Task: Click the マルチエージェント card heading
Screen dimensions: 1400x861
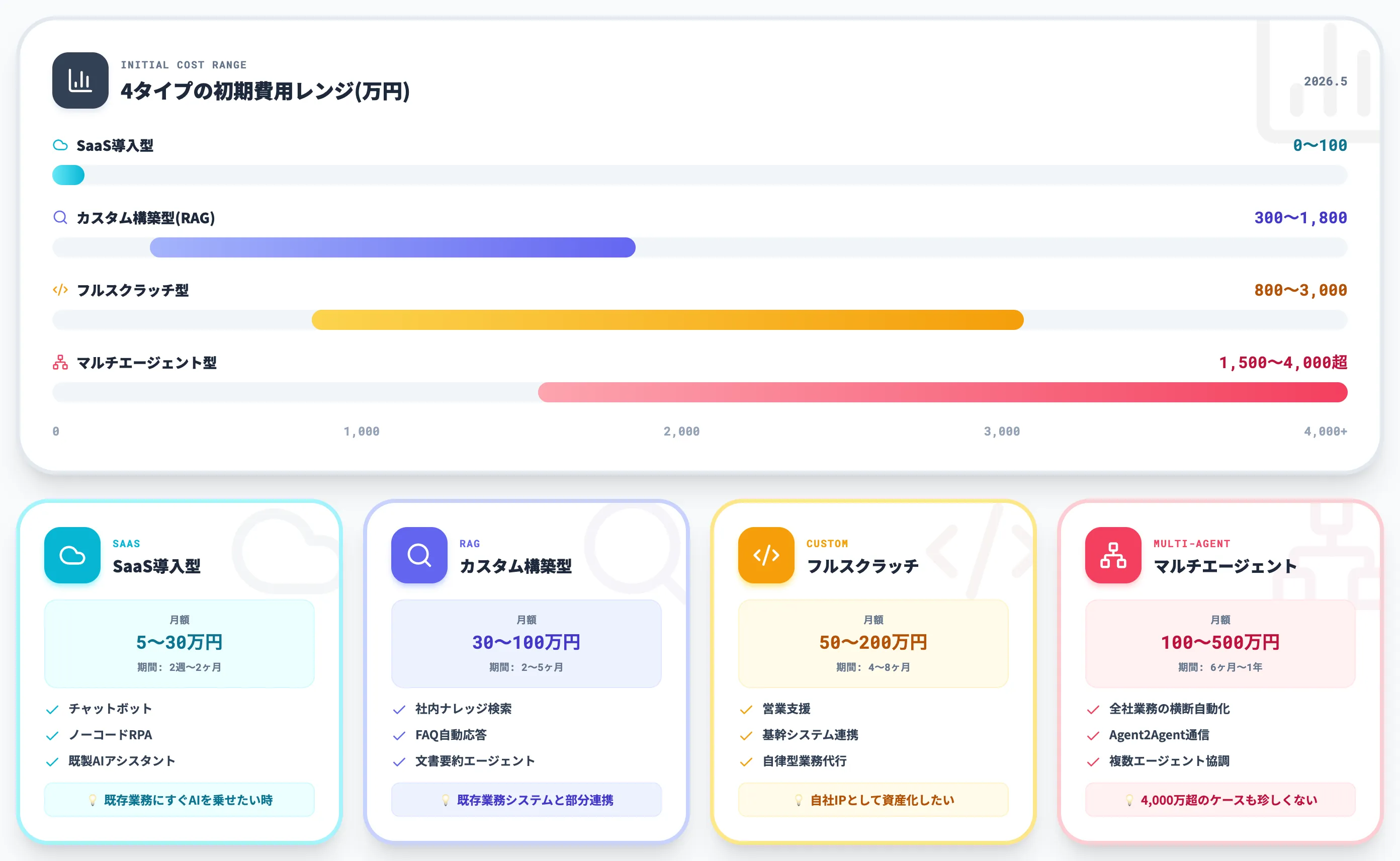Action: (x=1225, y=566)
